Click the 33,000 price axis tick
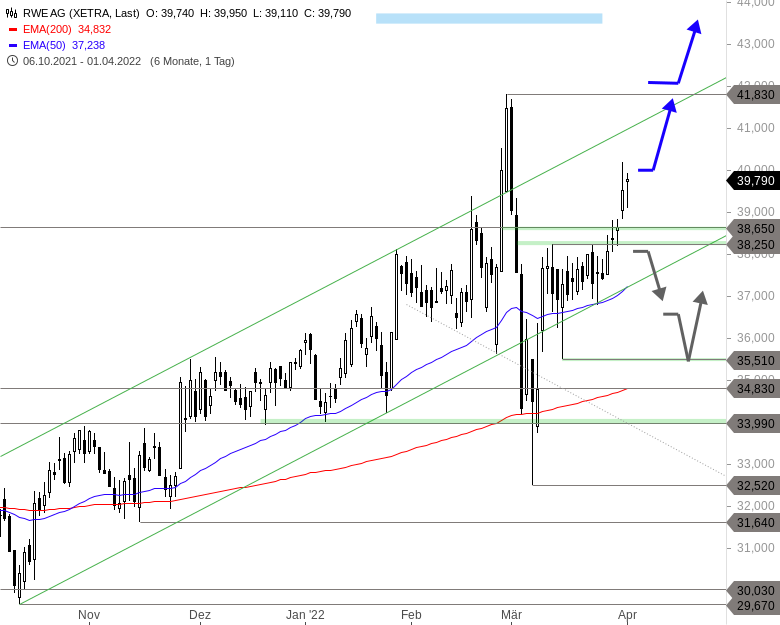The image size is (780, 625). 756,464
